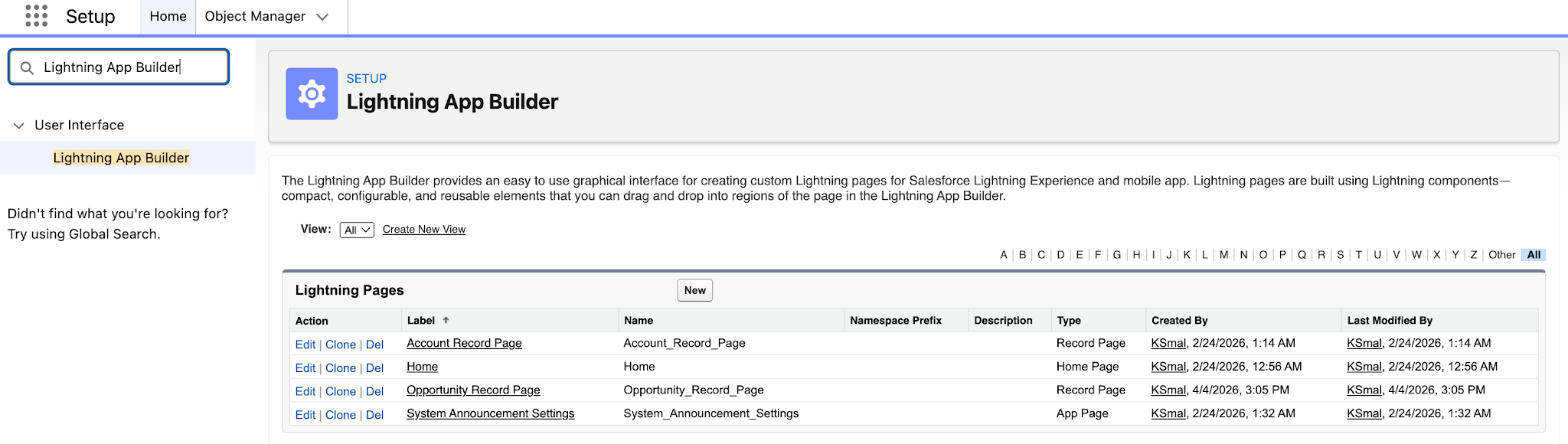Viewport: 1568px width, 444px height.
Task: Filter list by letter H
Action: (1136, 255)
